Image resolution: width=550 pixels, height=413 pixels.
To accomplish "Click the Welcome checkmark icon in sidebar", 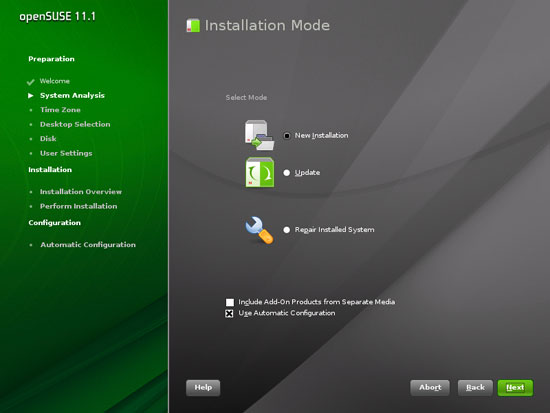I will [31, 82].
